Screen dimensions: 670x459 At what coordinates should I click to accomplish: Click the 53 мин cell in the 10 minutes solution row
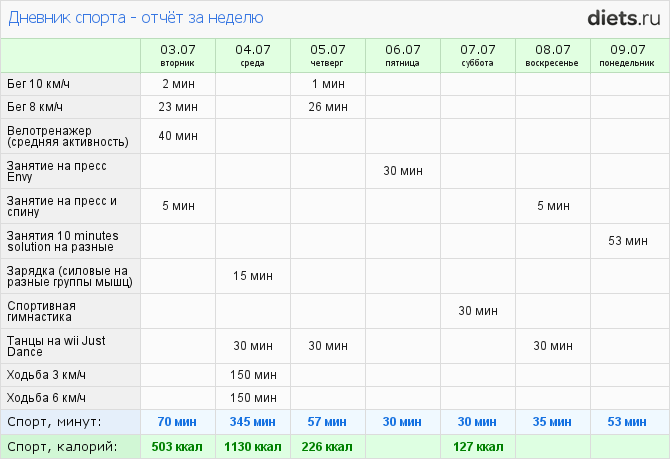(x=628, y=241)
